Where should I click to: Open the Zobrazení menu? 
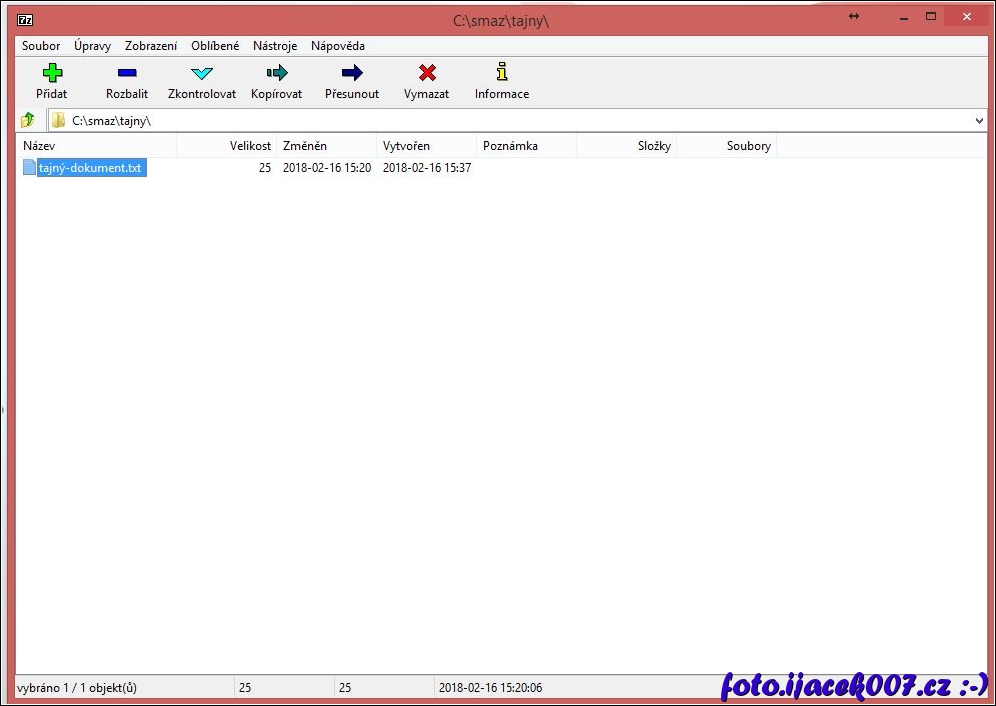[x=151, y=46]
